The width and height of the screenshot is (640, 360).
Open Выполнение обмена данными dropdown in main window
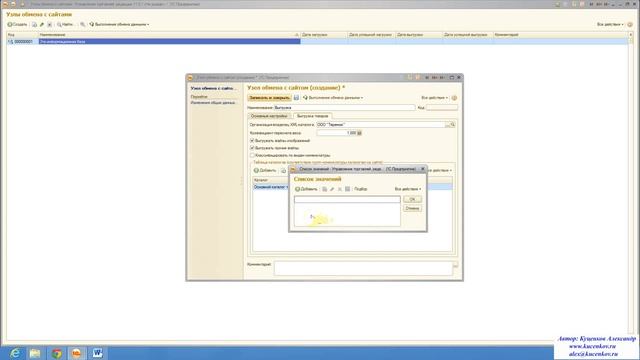[x=119, y=24]
